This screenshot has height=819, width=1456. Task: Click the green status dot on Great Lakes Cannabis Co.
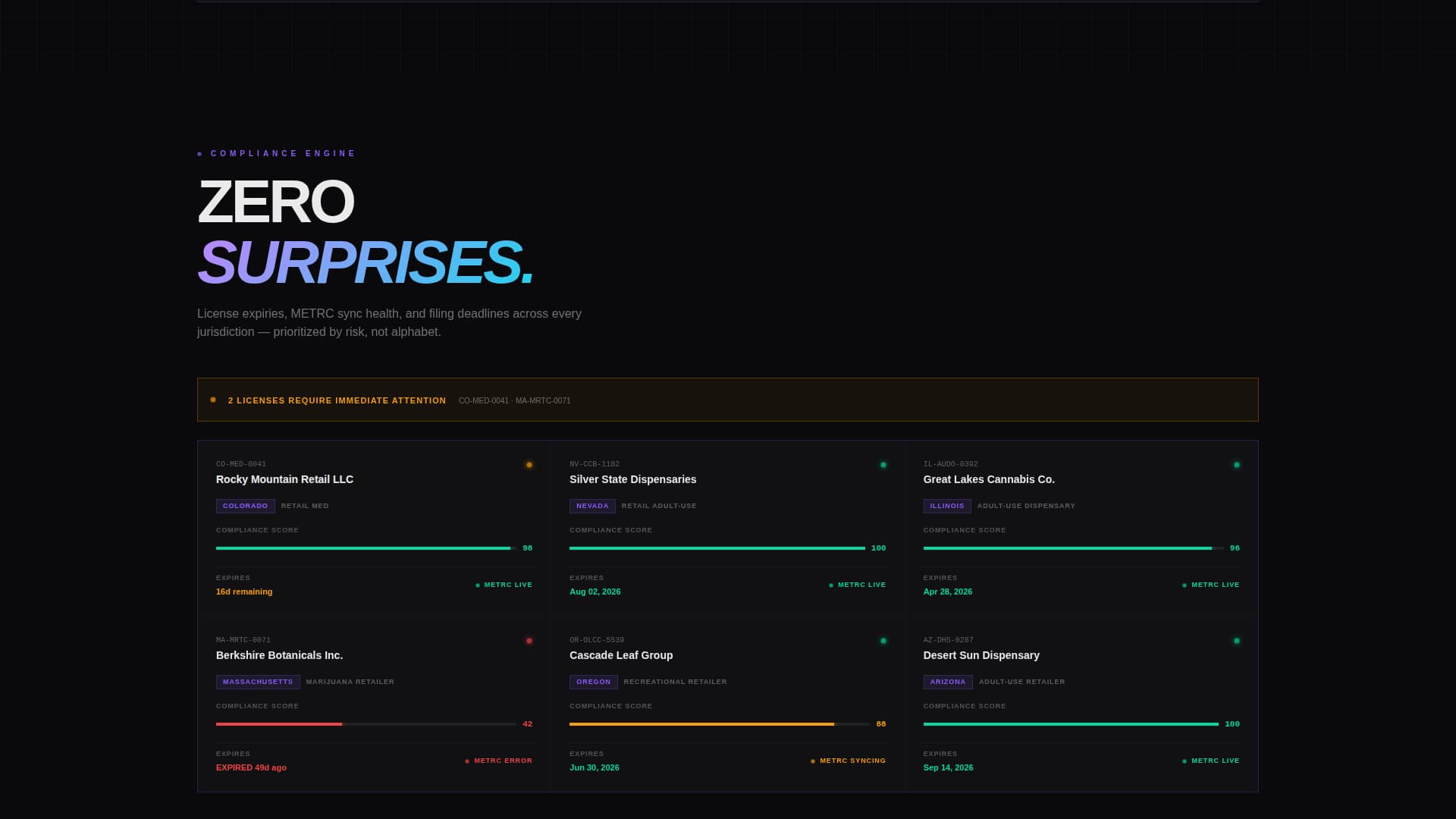pos(1236,464)
